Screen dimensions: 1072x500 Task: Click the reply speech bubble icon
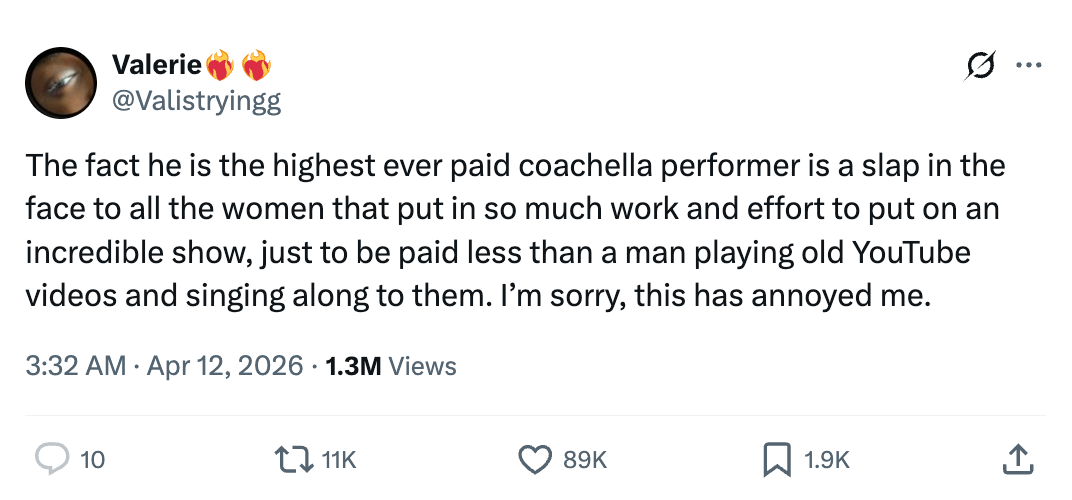51,459
